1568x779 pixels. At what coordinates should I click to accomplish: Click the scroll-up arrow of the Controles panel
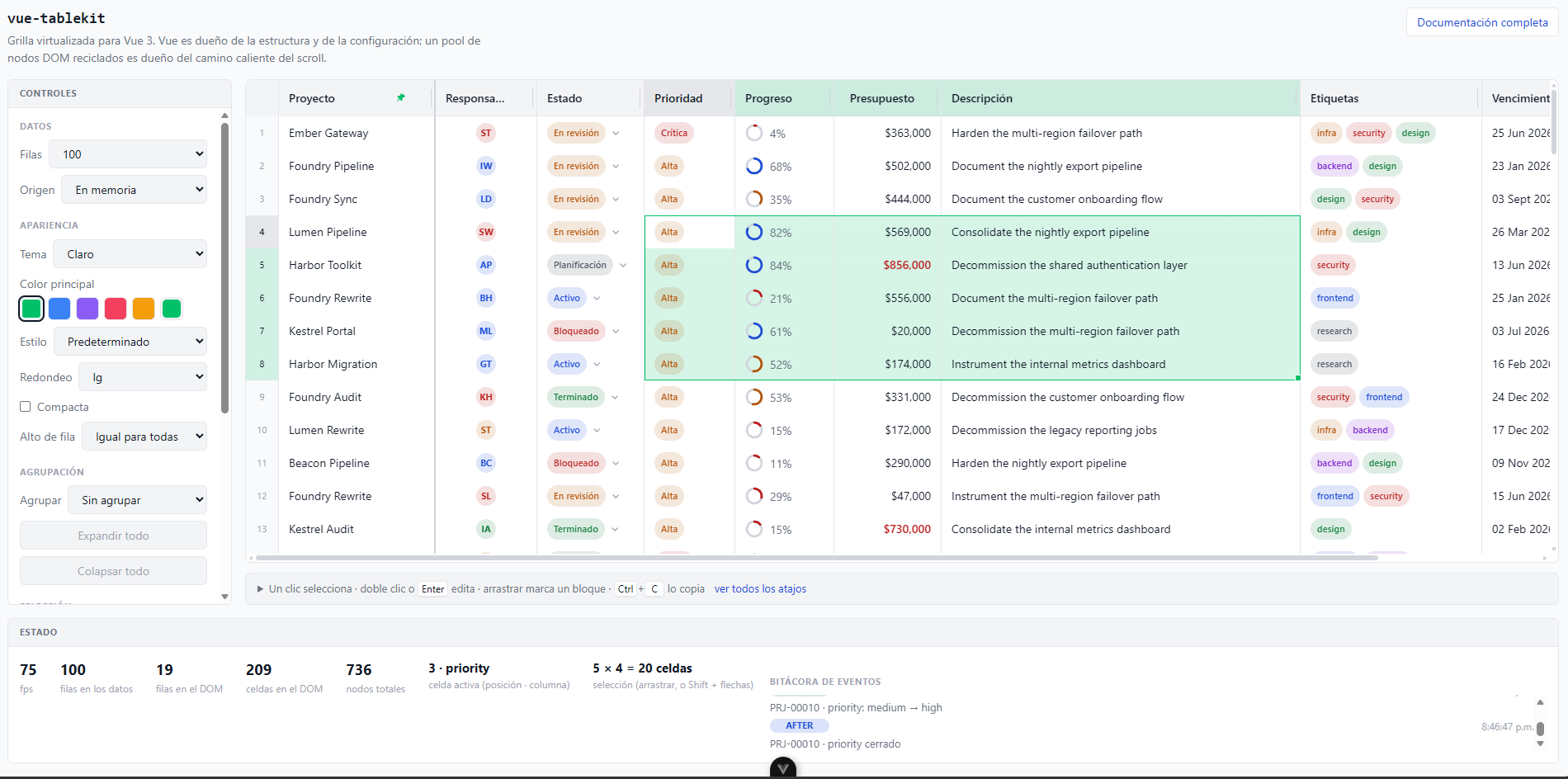click(224, 116)
